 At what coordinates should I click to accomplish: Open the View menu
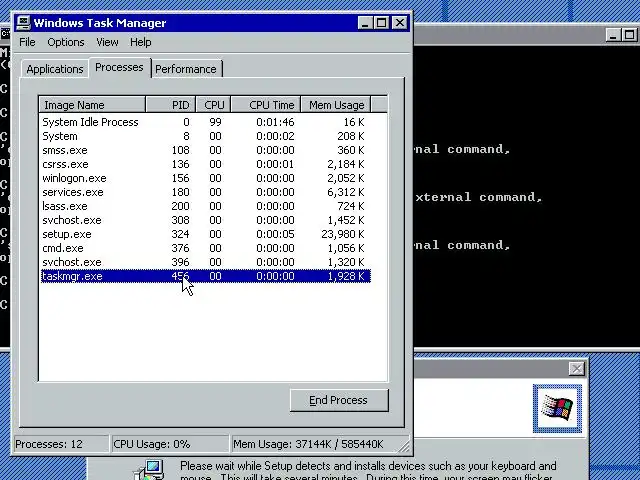[x=107, y=42]
